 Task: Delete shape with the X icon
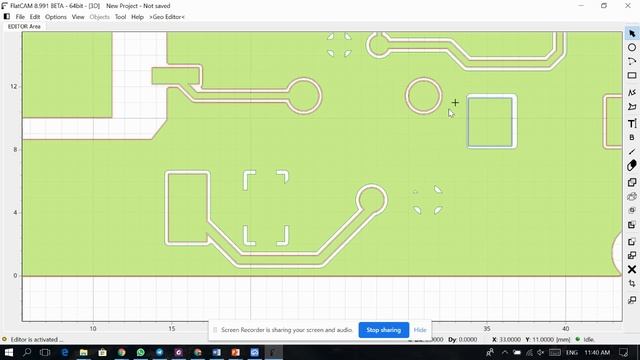632,269
